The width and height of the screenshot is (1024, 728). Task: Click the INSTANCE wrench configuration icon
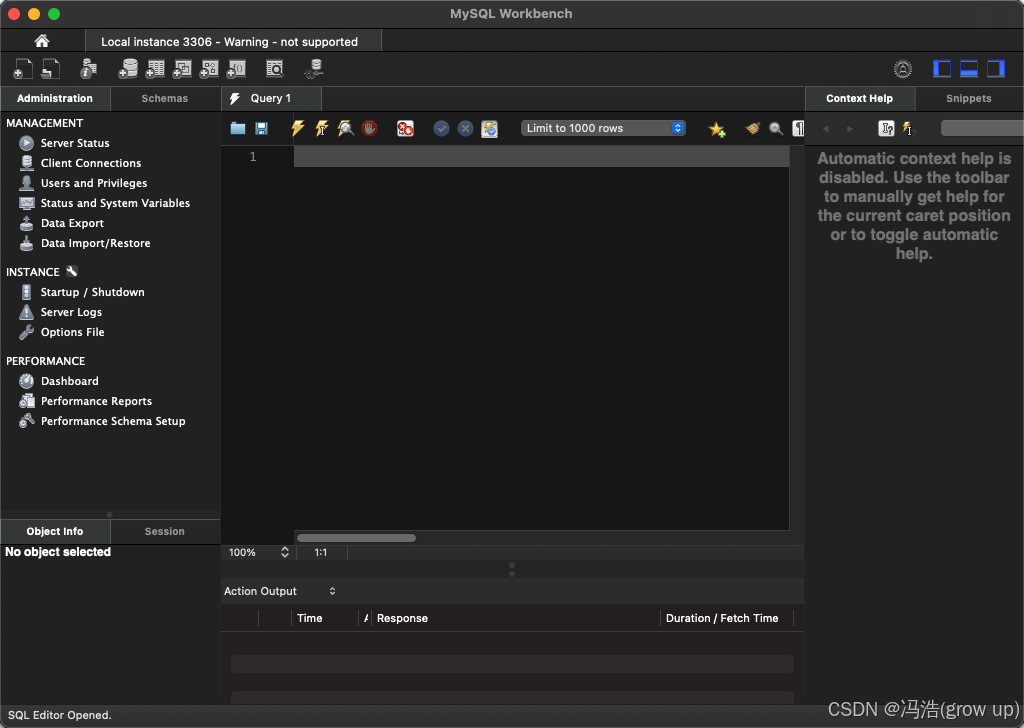[72, 271]
